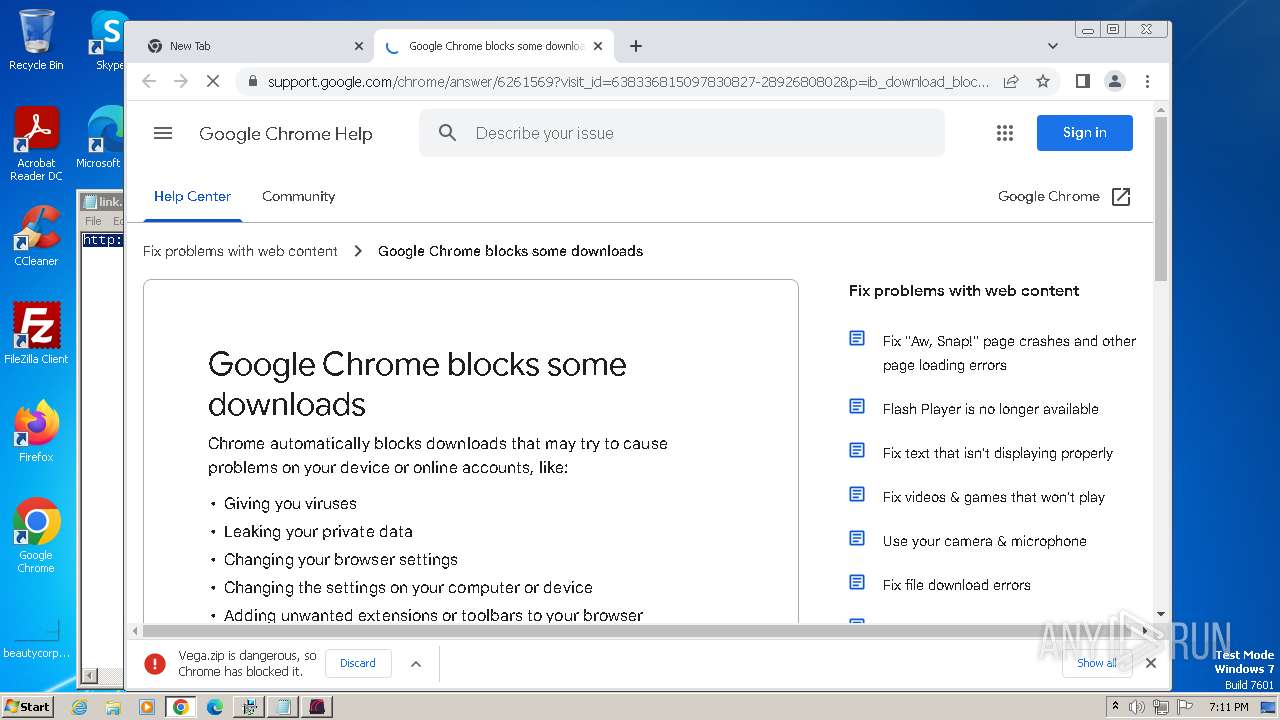Select the Community tab
The image size is (1280, 720).
tap(298, 196)
